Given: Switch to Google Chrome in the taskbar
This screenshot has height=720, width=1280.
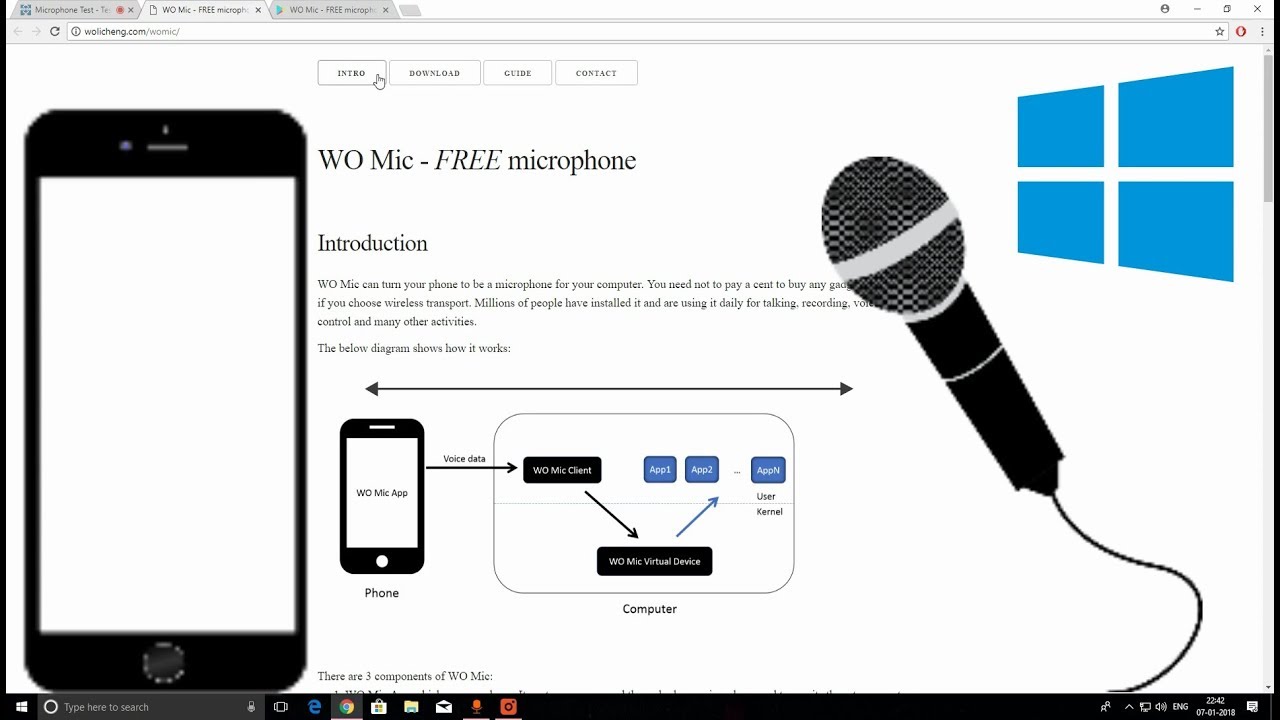Looking at the screenshot, I should (x=346, y=707).
